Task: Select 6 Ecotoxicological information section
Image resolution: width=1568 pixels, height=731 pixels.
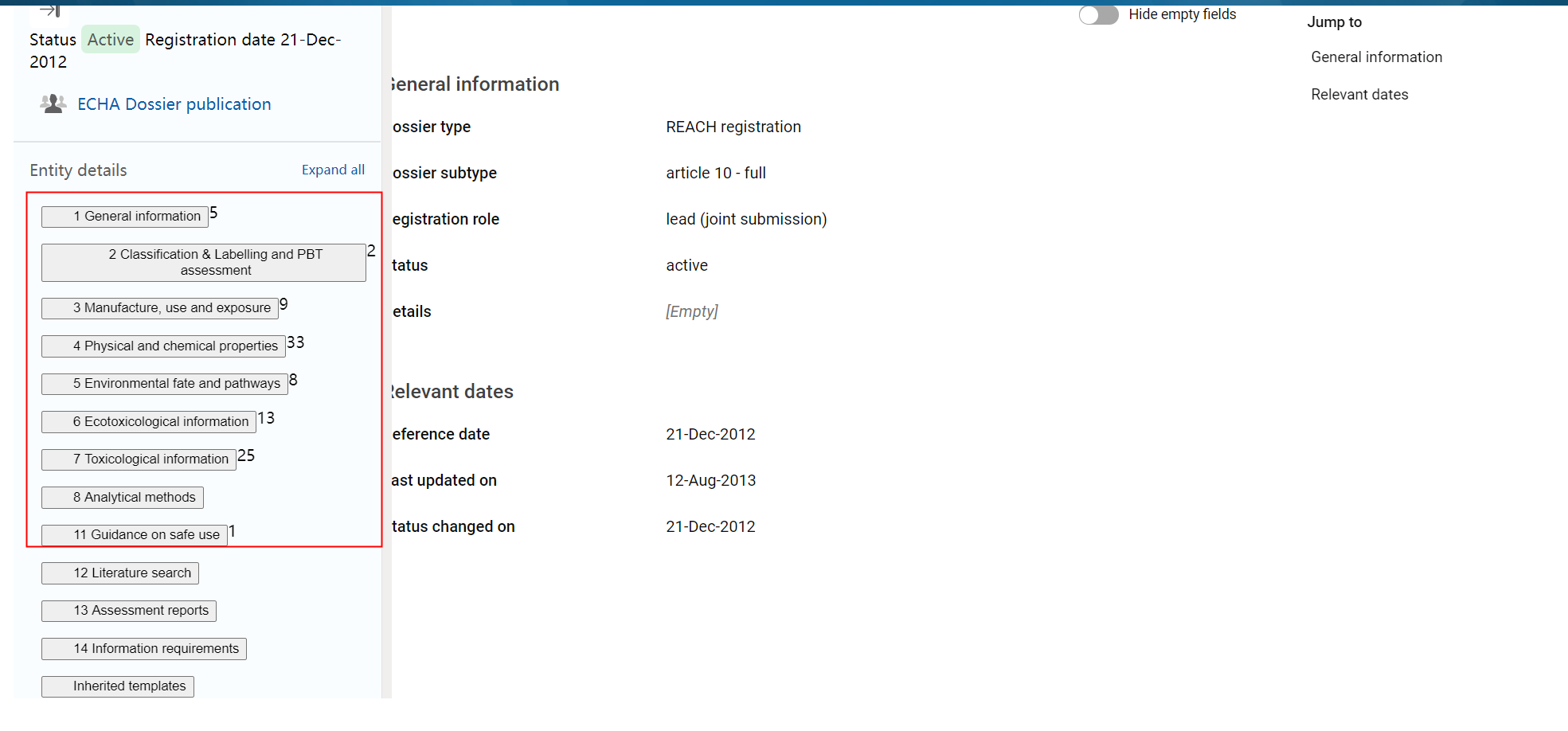Action: (149, 422)
